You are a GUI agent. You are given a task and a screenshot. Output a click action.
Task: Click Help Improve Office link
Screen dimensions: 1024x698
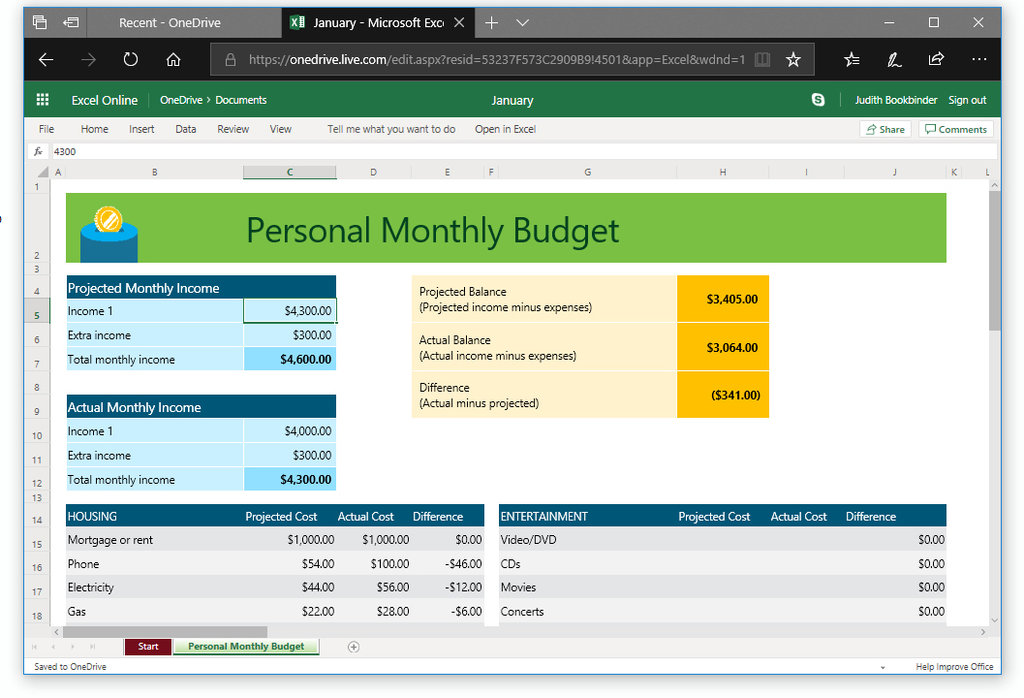[x=954, y=667]
